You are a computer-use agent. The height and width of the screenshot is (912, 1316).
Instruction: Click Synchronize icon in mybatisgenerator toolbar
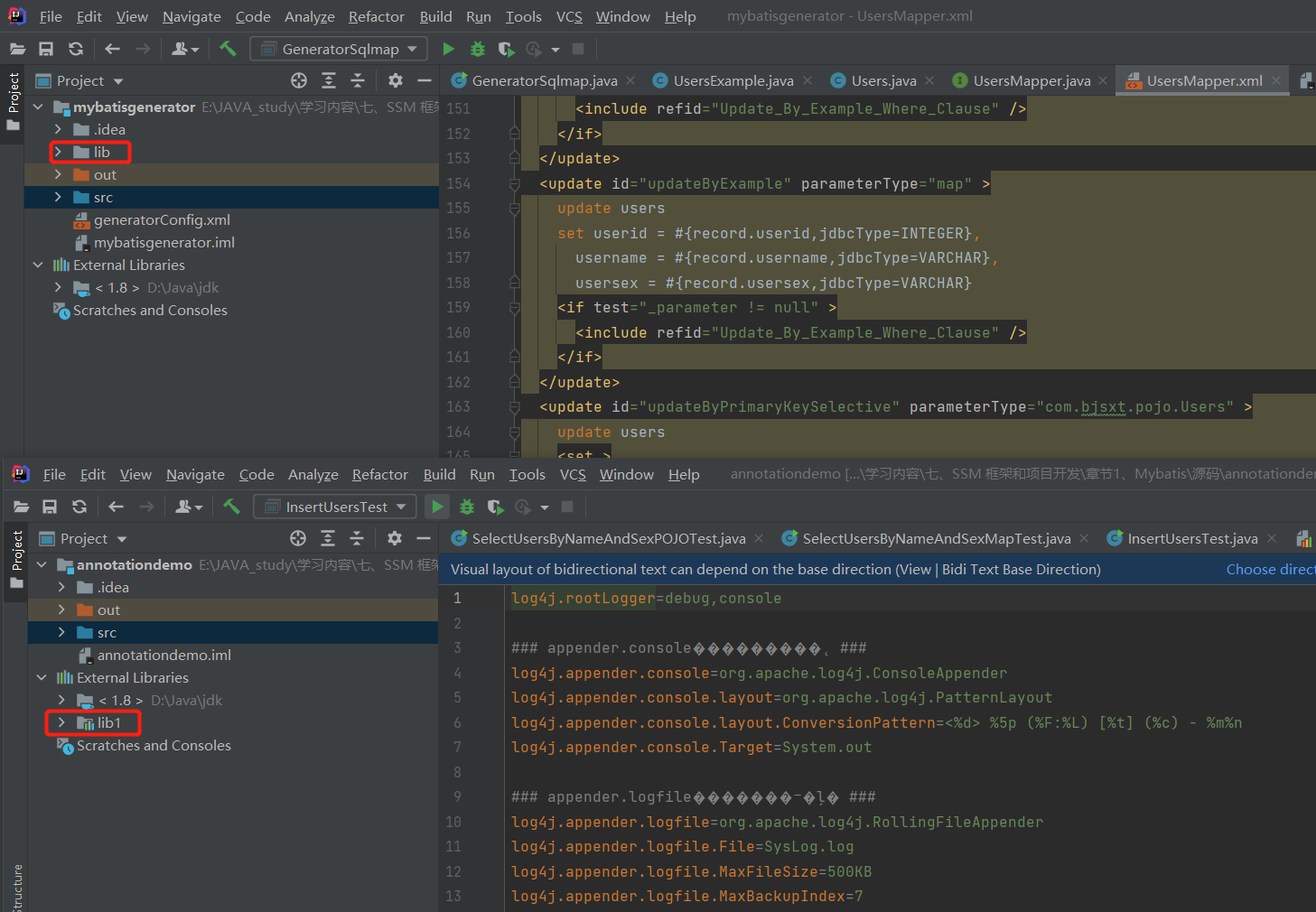pyautogui.click(x=76, y=49)
